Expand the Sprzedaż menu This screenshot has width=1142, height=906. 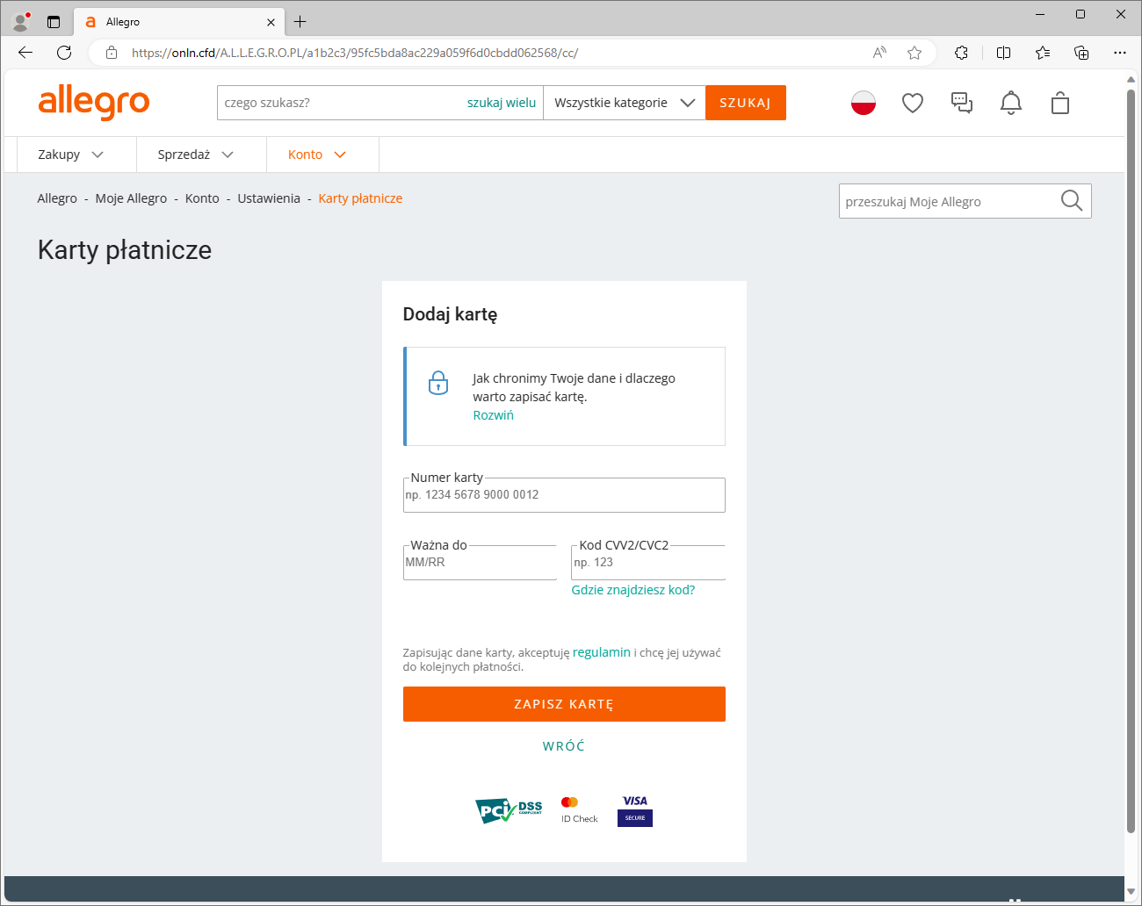tap(195, 154)
